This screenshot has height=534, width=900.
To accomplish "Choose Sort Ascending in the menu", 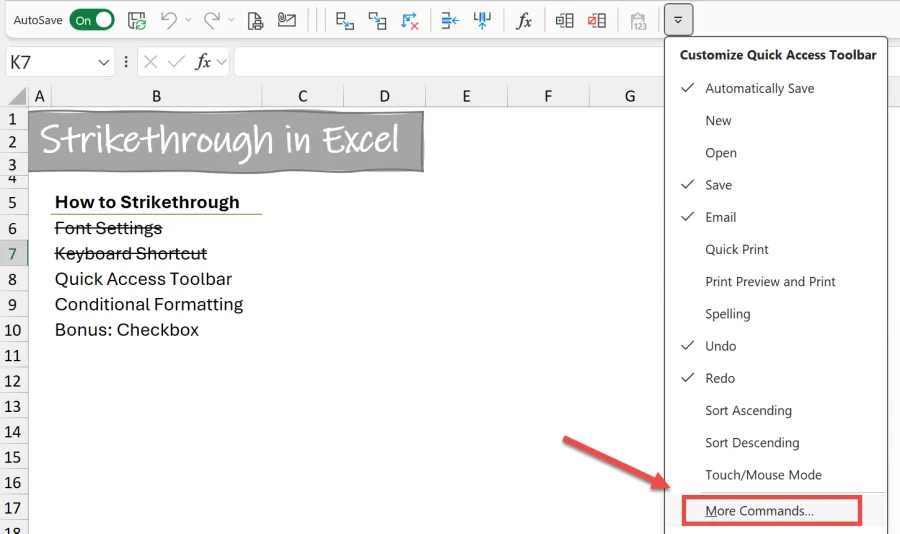I will click(x=748, y=411).
